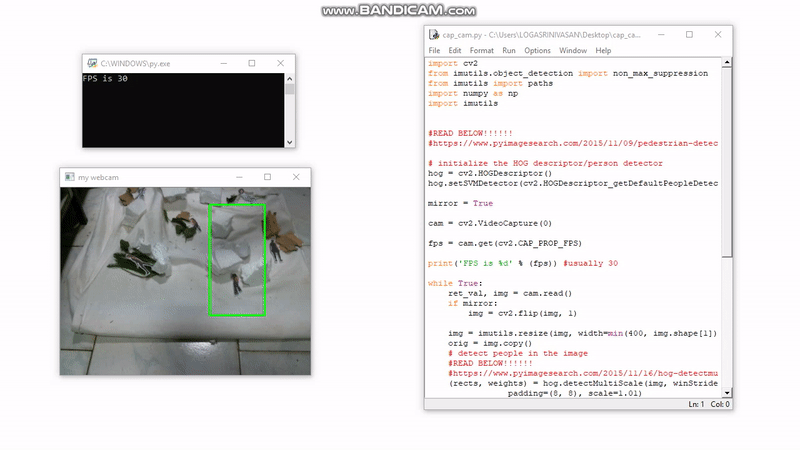Click the console scrollbar down arrow
Image resolution: width=800 pixels, height=450 pixels.
click(x=290, y=143)
